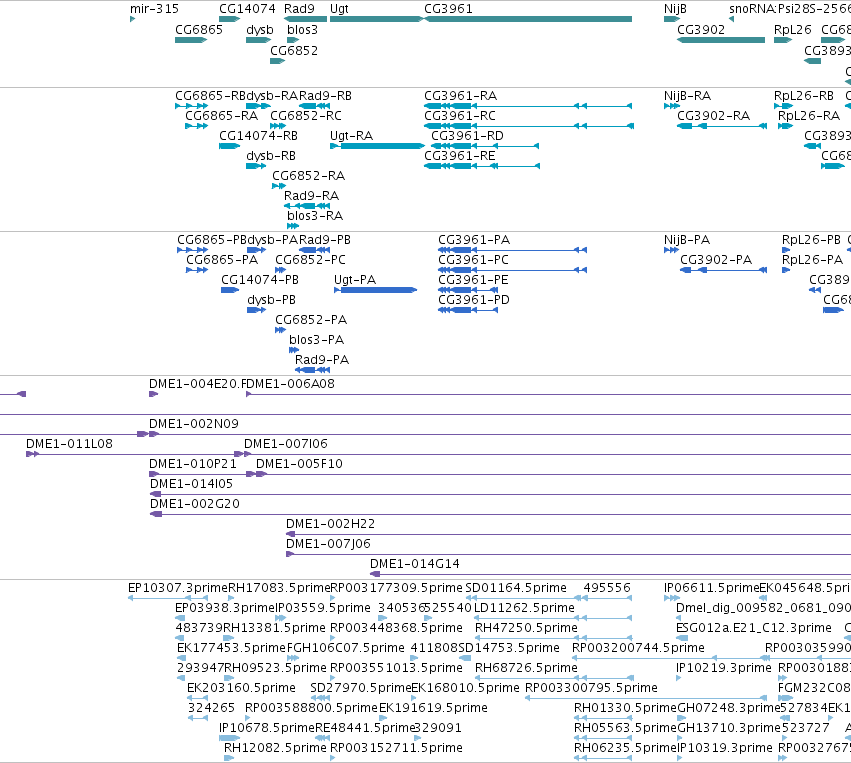Viewport: 851px width, 763px height.
Task: Click the CG3902-RA transcript label
Action: tap(713, 116)
